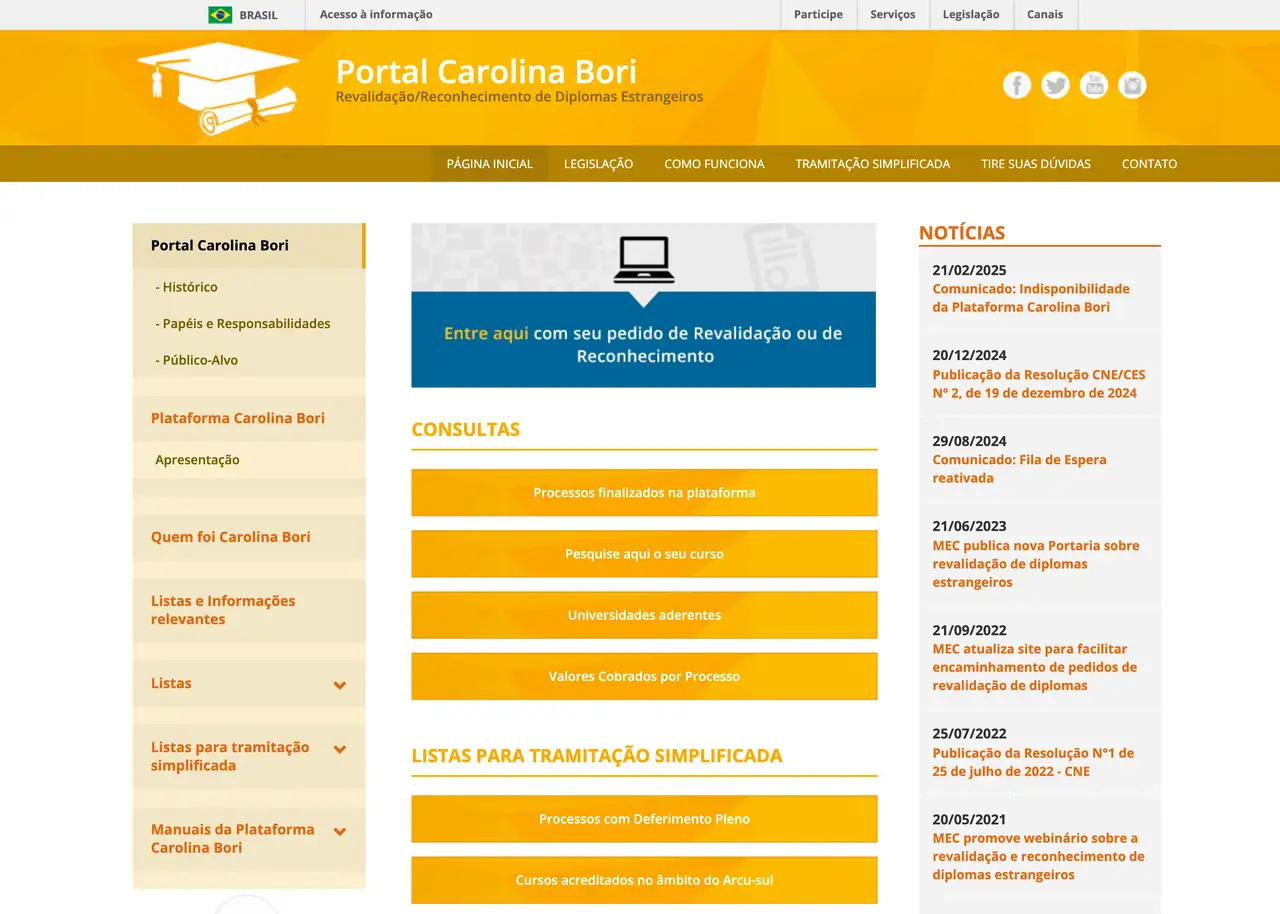Open the Apresentação sidebar link
The height and width of the screenshot is (914, 1280).
197,460
